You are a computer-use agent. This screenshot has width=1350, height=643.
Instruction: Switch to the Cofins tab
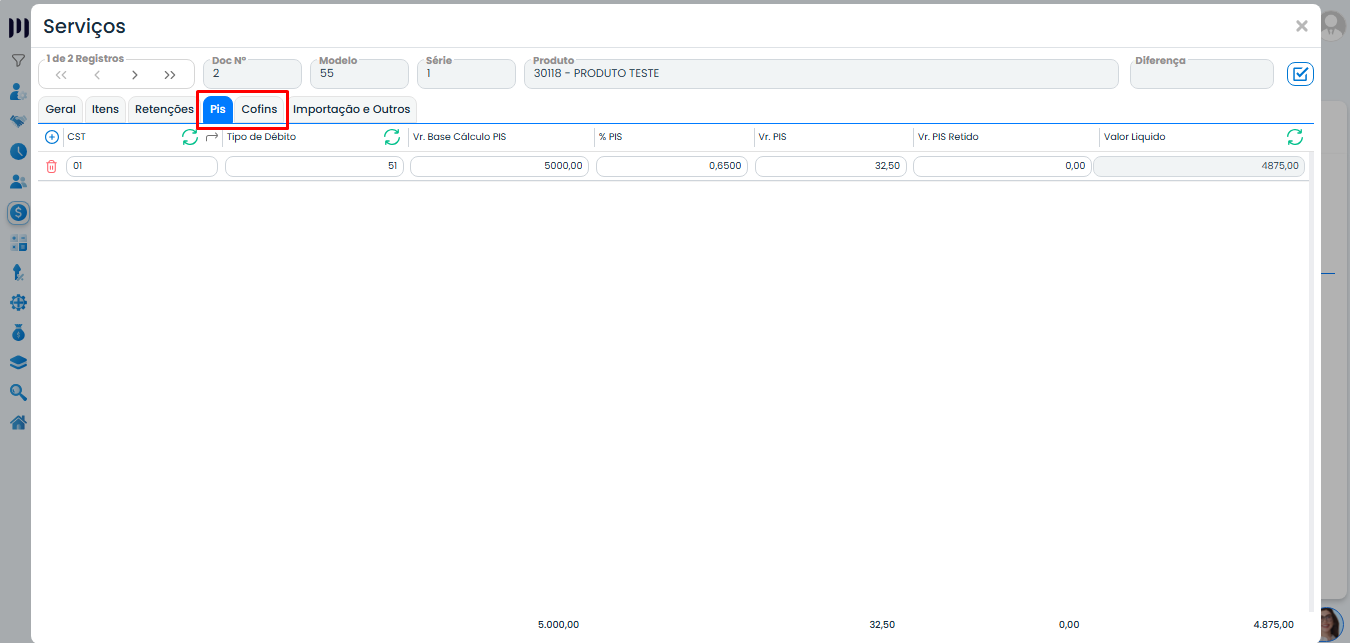pos(259,109)
